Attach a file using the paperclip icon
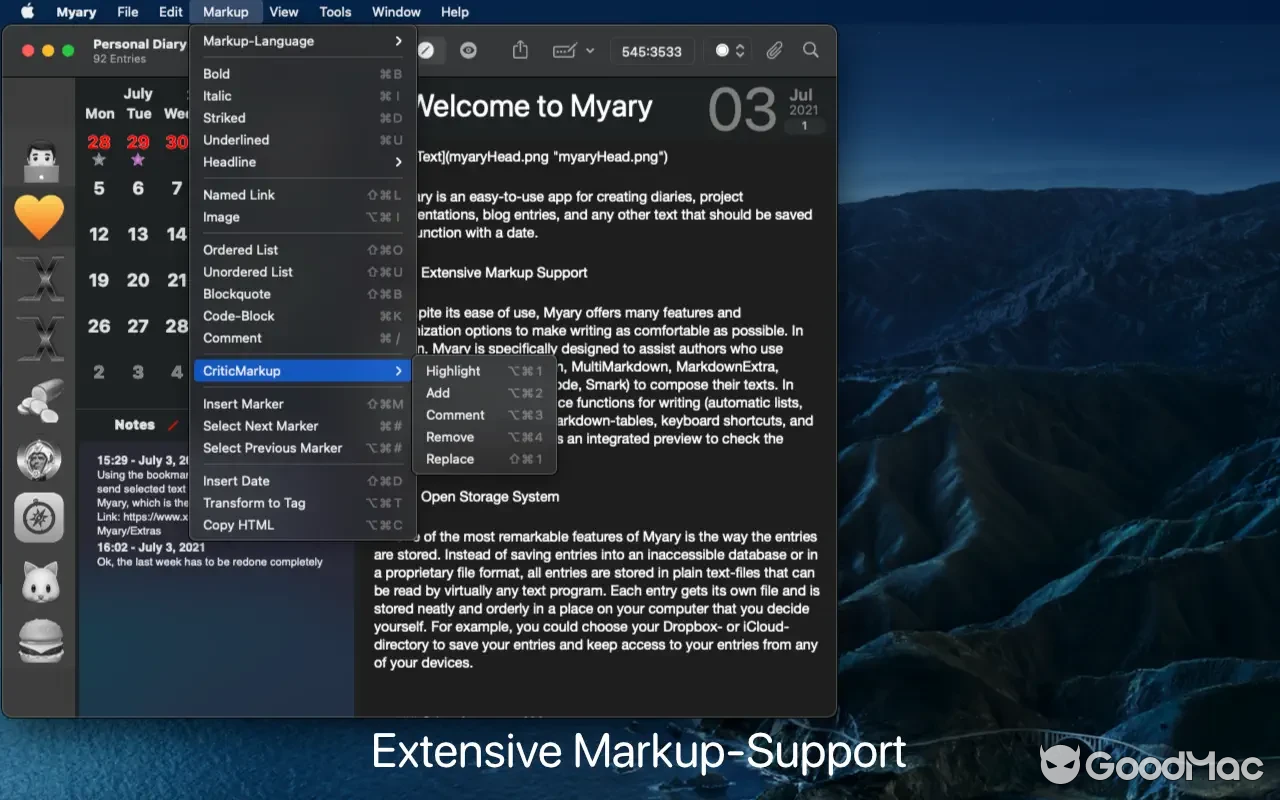 (x=773, y=50)
